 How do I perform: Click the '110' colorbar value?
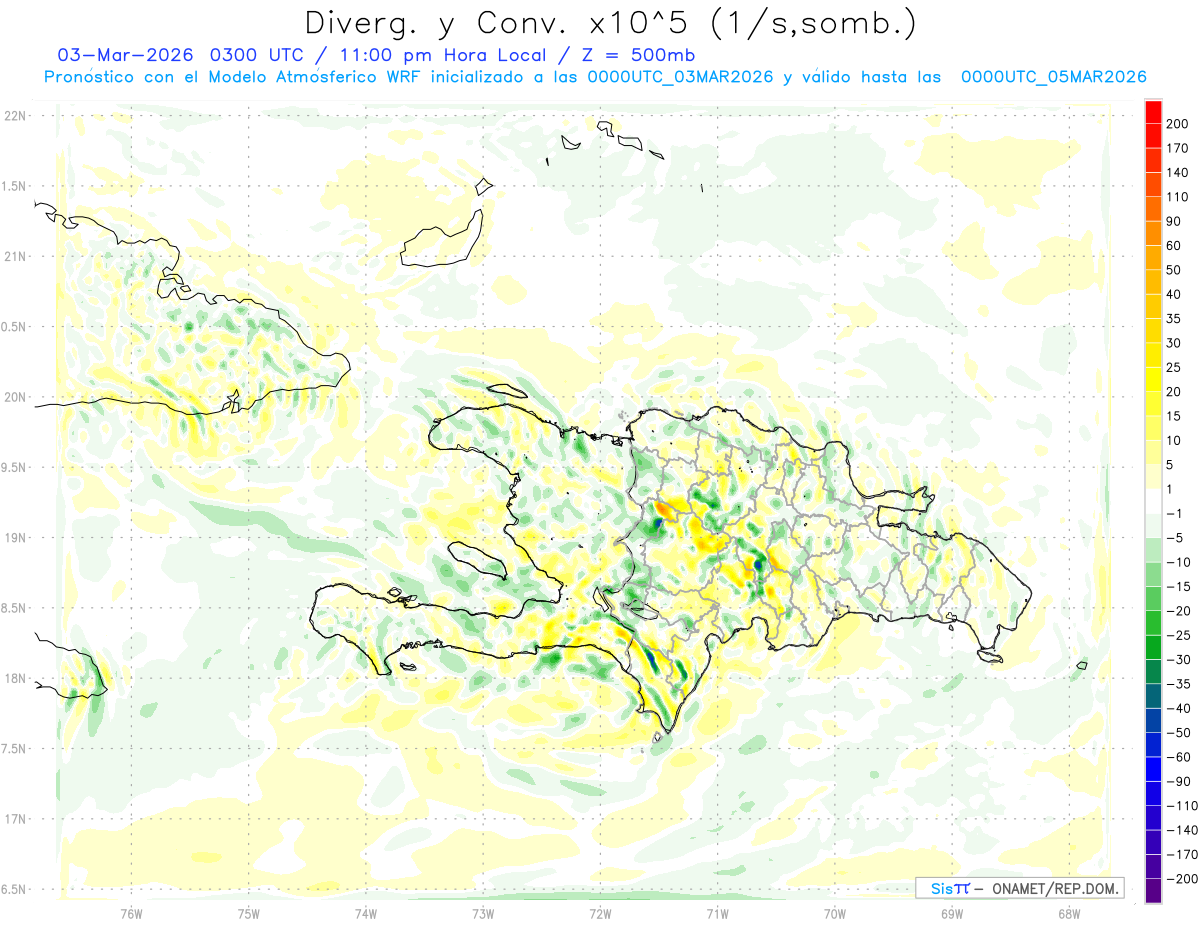tap(1177, 197)
